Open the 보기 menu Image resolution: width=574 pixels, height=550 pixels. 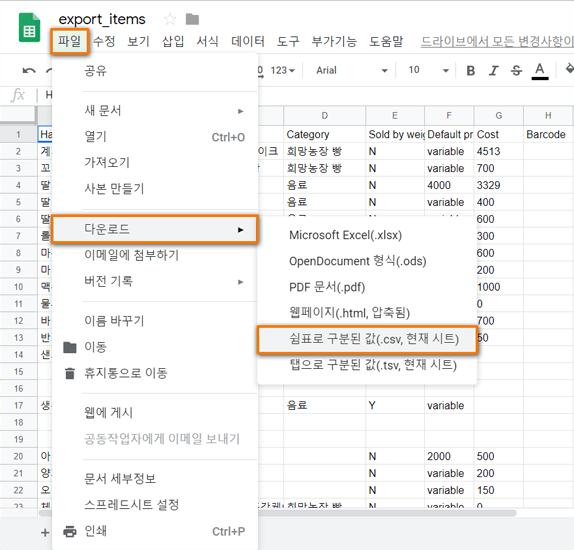[138, 41]
